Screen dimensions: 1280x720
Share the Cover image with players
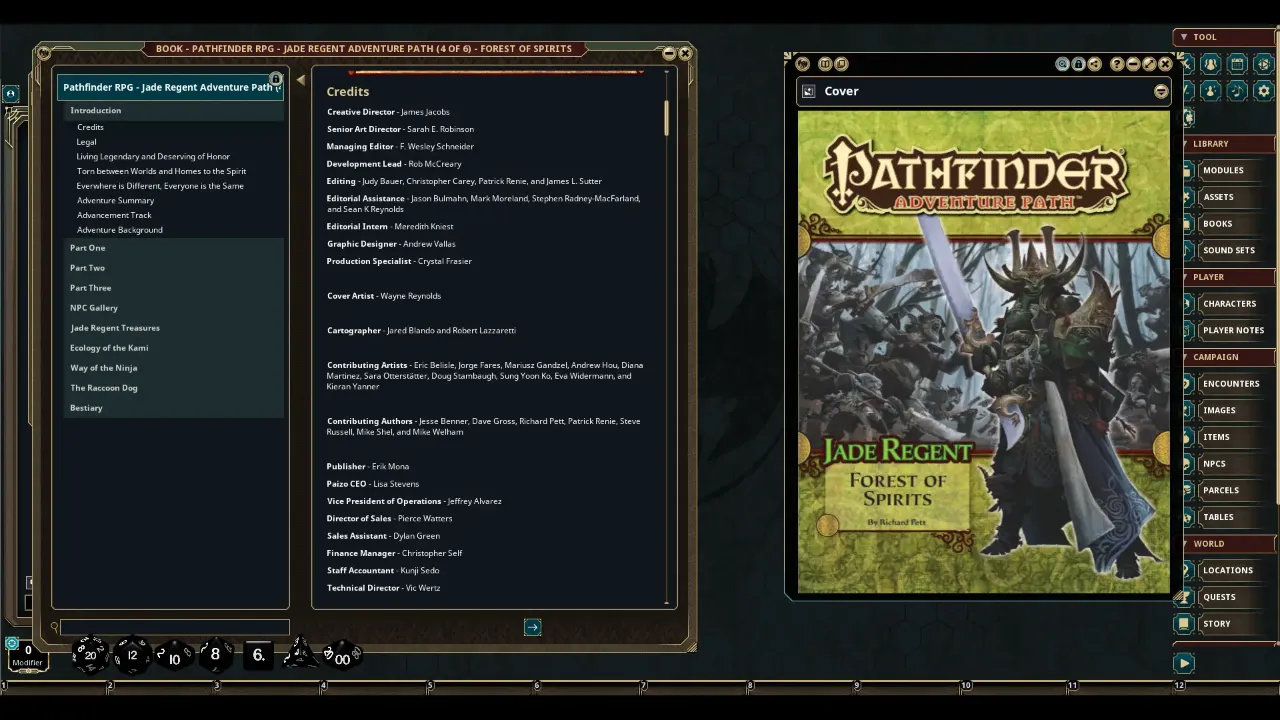(x=1094, y=64)
